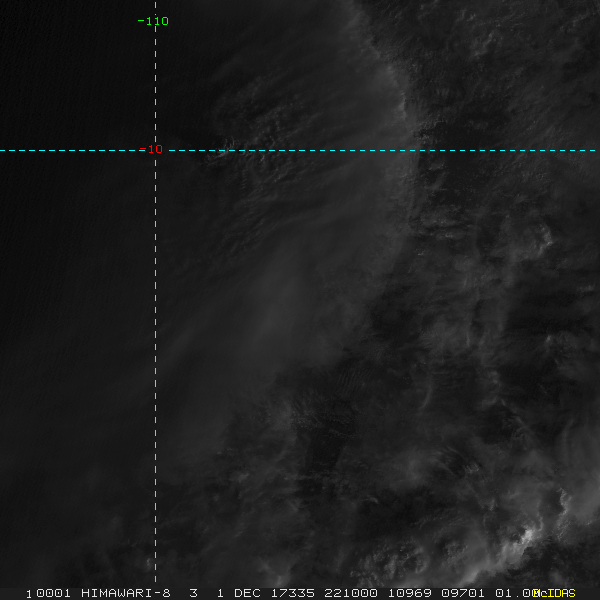Image resolution: width=600 pixels, height=600 pixels.
Task: Click the 0001 frame value
Action: pyautogui.click(x=54, y=593)
